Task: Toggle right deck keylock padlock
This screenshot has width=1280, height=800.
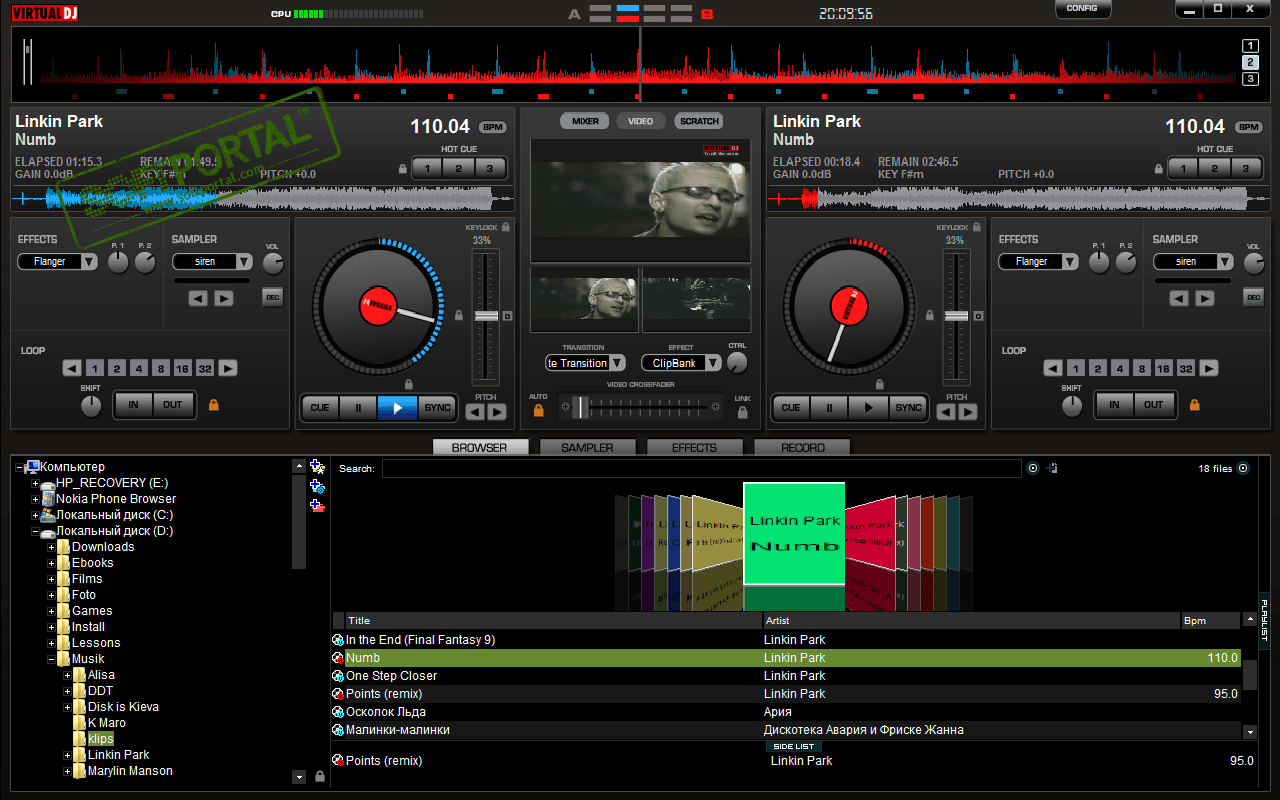Action: coord(977,227)
